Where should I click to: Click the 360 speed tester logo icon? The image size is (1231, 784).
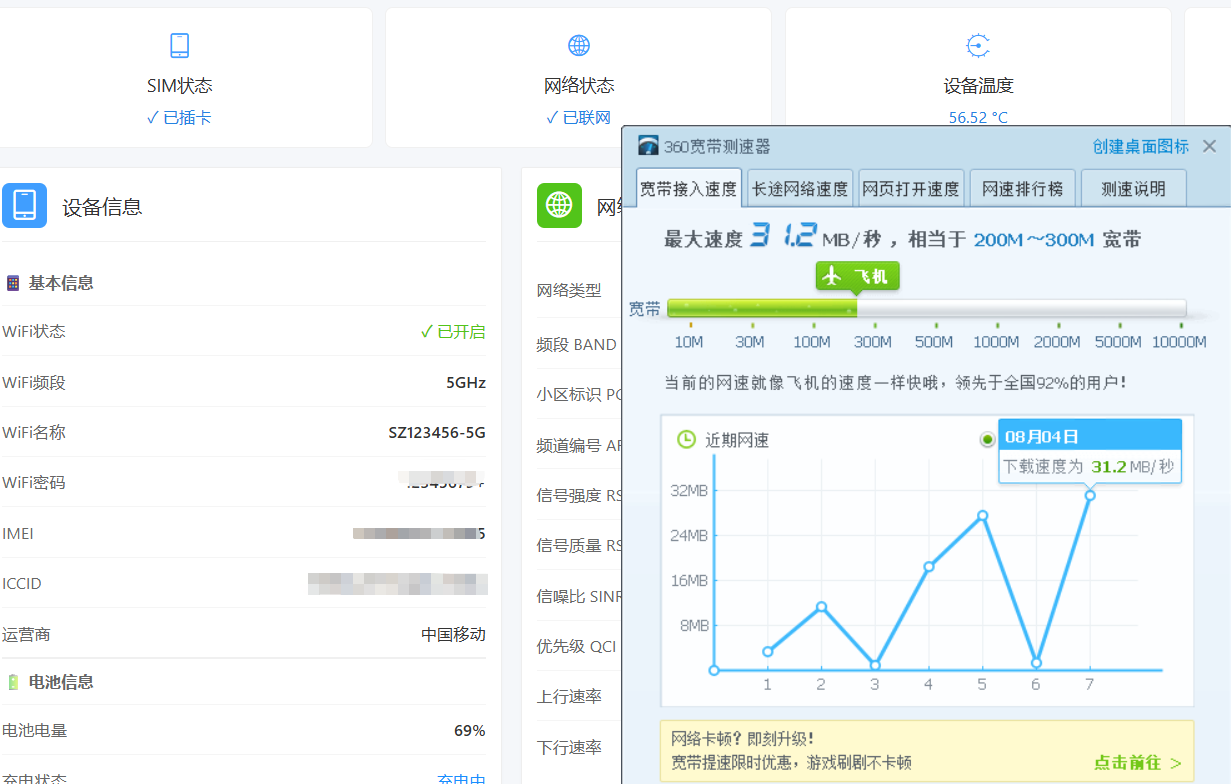[x=648, y=146]
